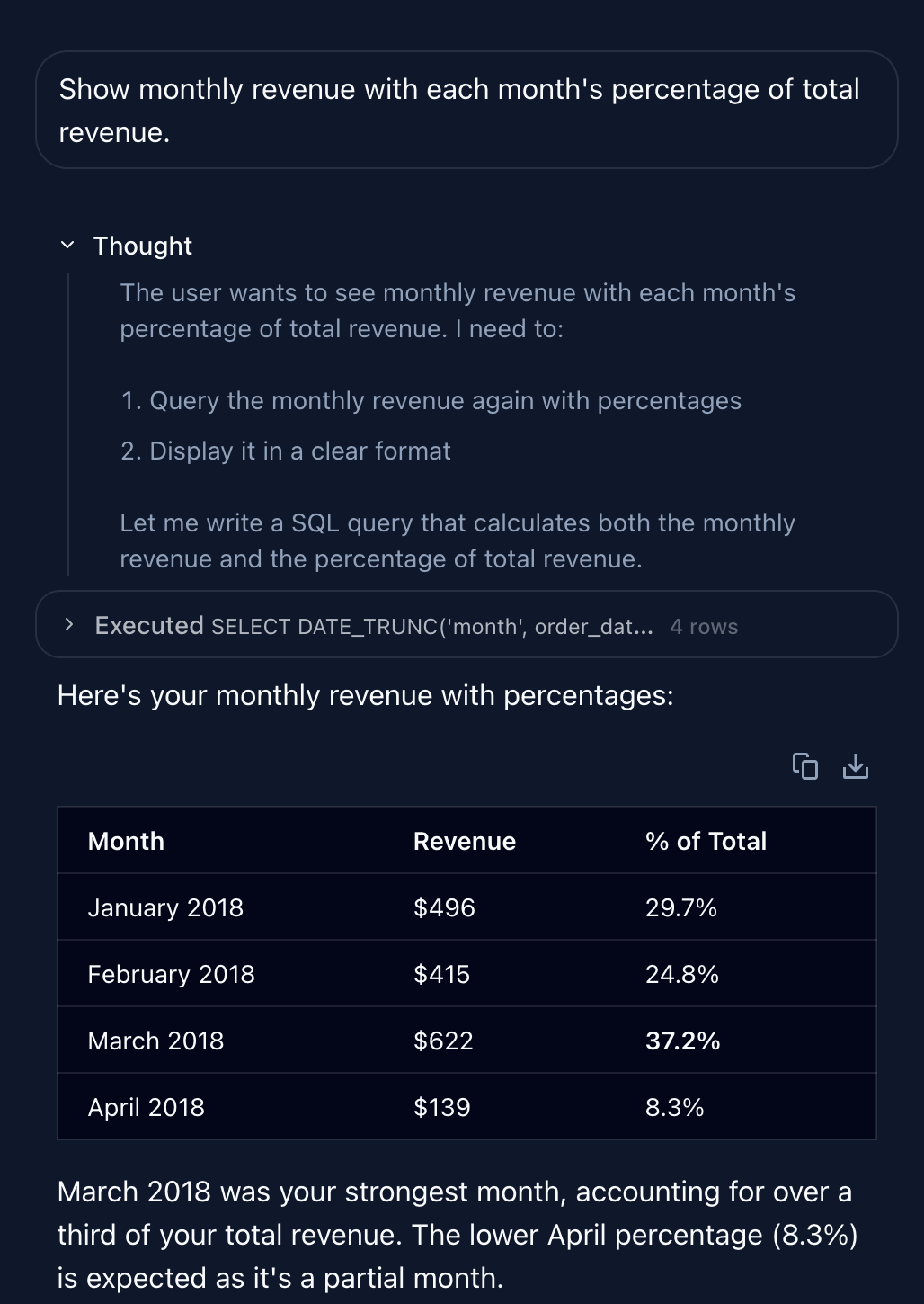The image size is (924, 1304).
Task: Expand the Executed SQL query chevron
Action: pyautogui.click(x=69, y=624)
